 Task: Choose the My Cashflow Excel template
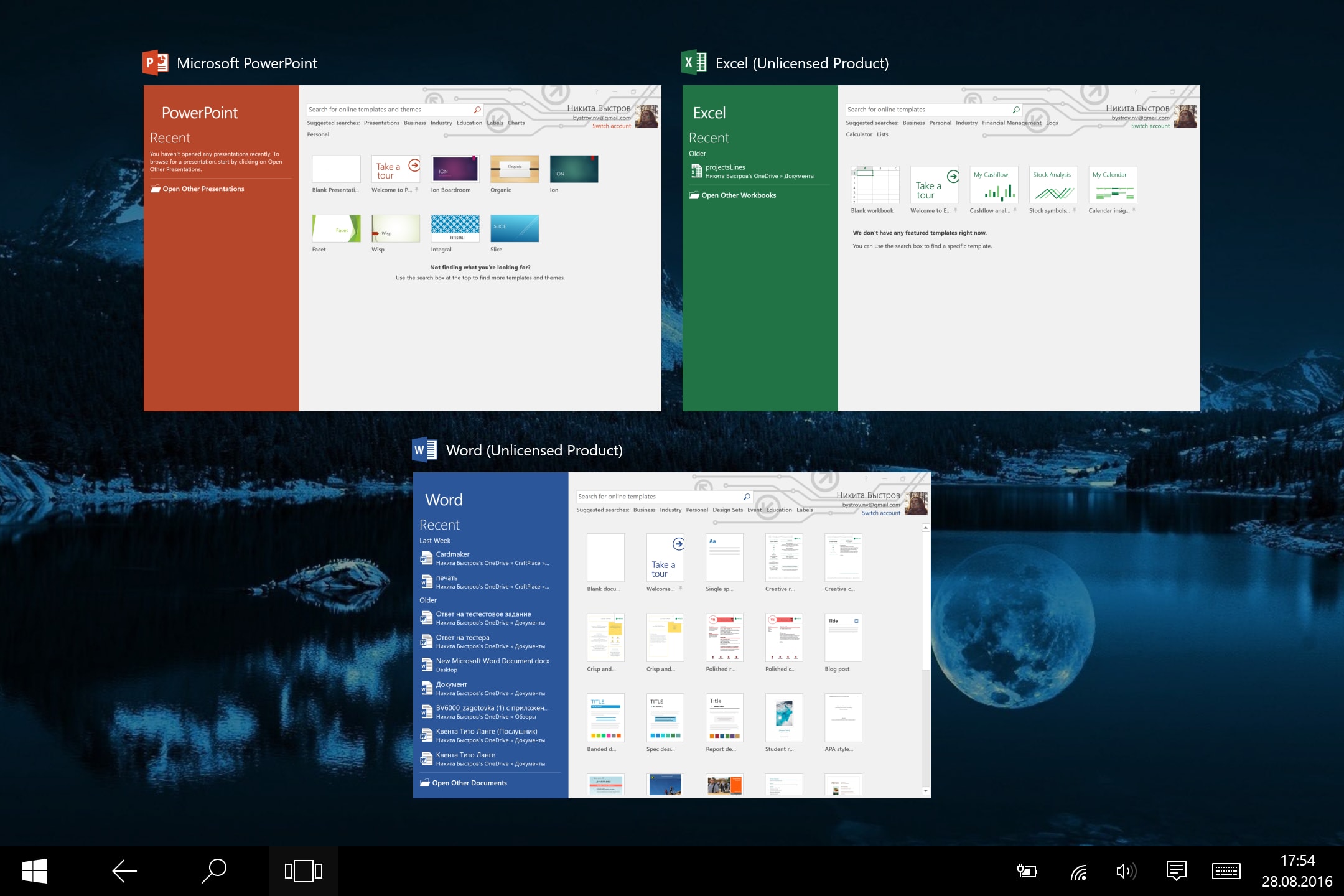click(x=994, y=185)
